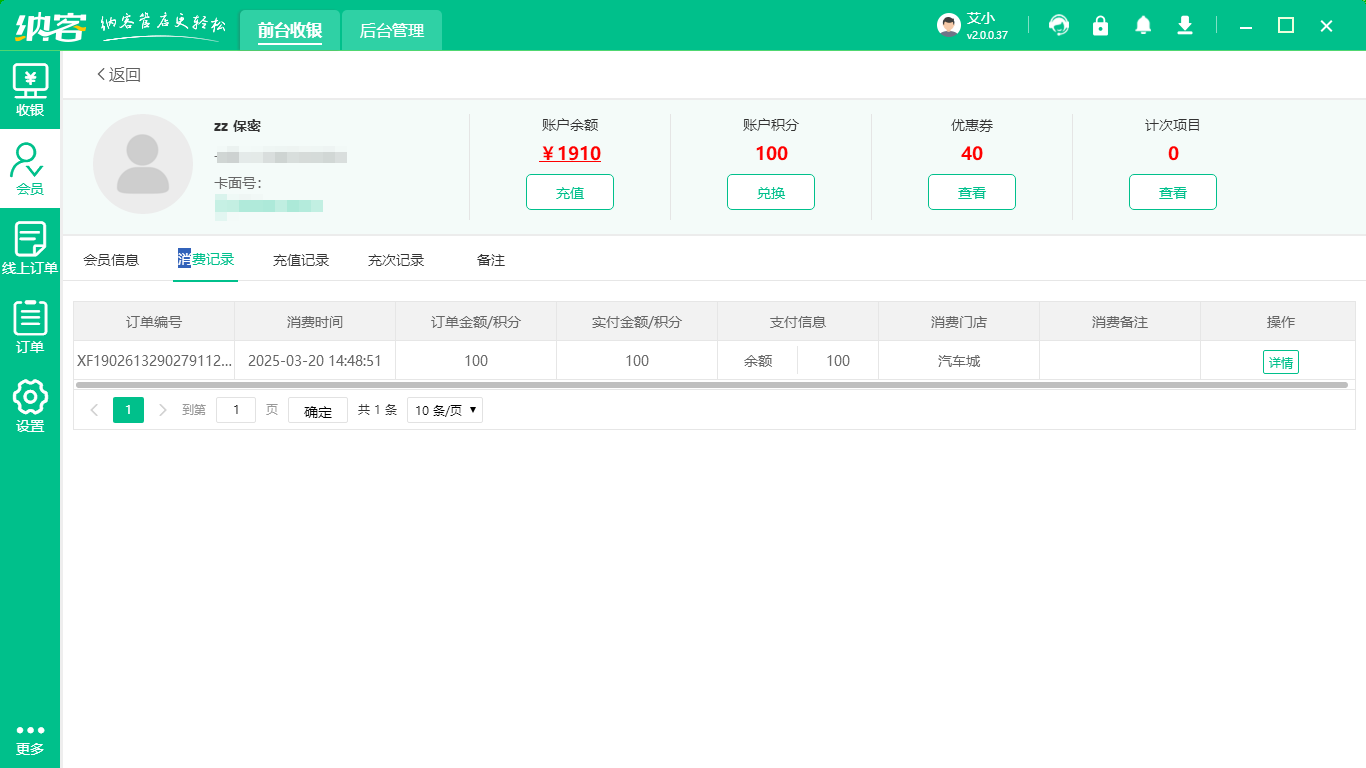Click the 返回 back link

(119, 75)
